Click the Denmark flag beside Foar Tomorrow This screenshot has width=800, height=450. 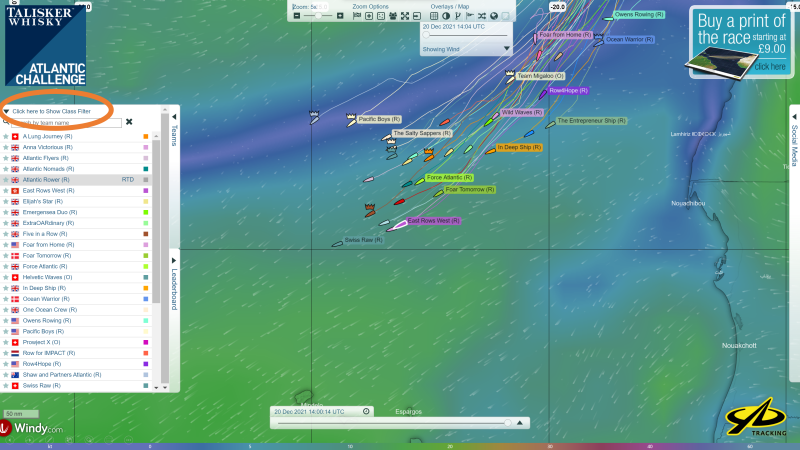pos(15,256)
